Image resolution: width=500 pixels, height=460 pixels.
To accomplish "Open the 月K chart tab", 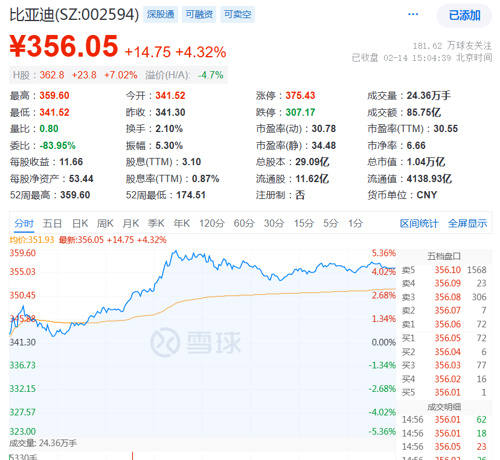I will 131,223.
